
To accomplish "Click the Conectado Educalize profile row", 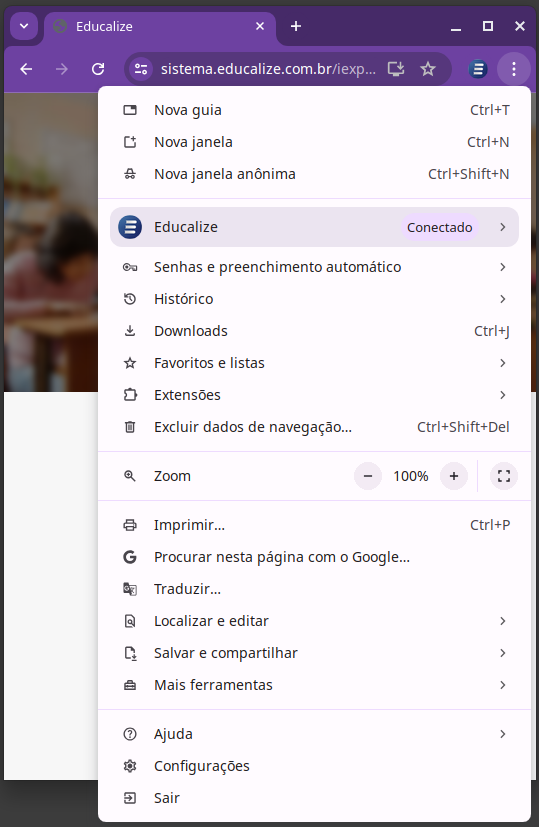I will coord(314,227).
